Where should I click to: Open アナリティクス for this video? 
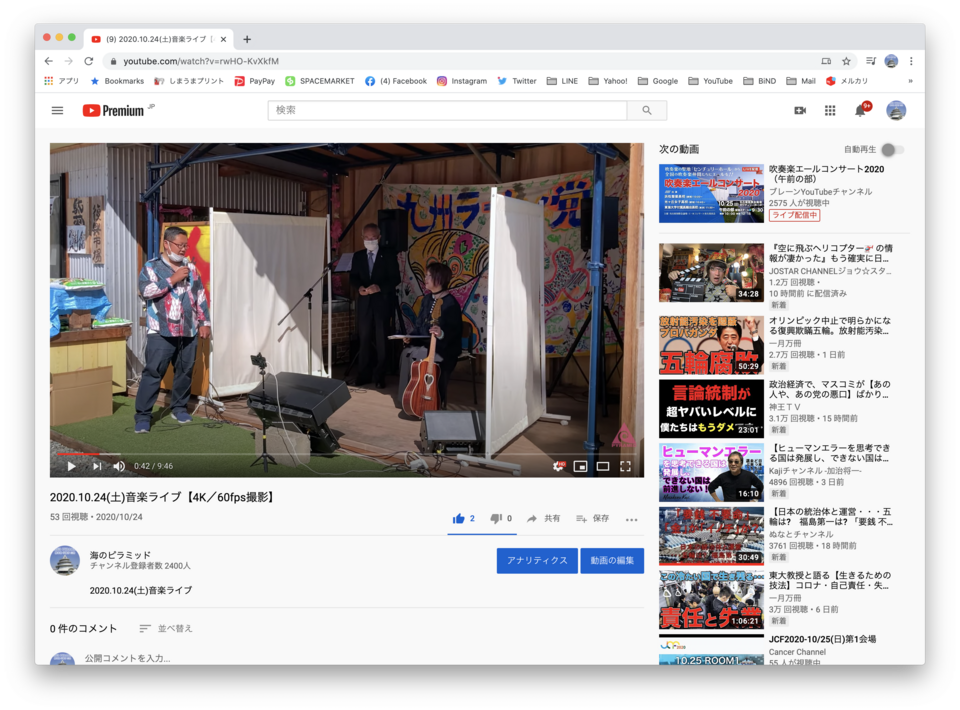click(537, 561)
